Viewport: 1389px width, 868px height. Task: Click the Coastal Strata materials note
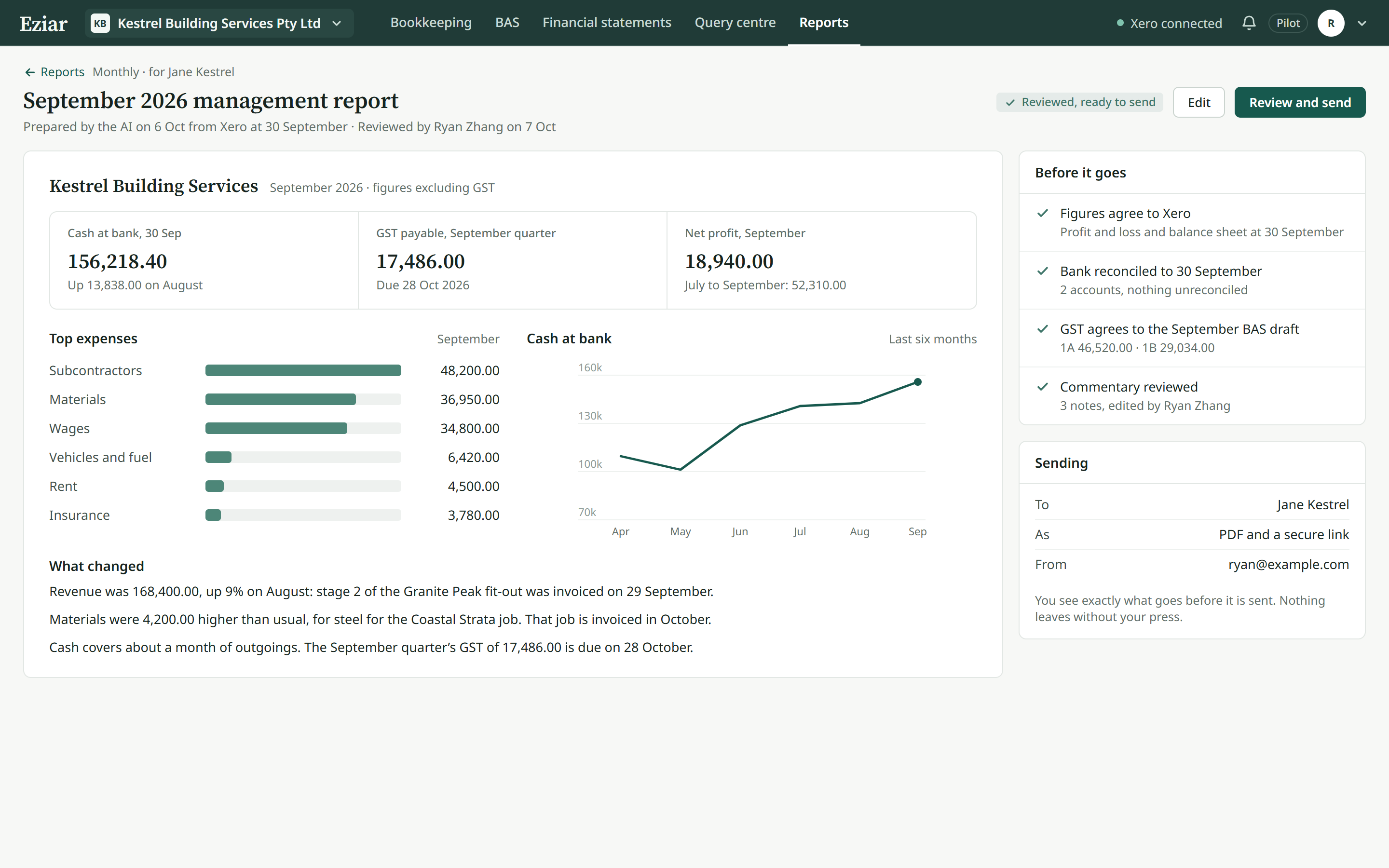(380, 620)
